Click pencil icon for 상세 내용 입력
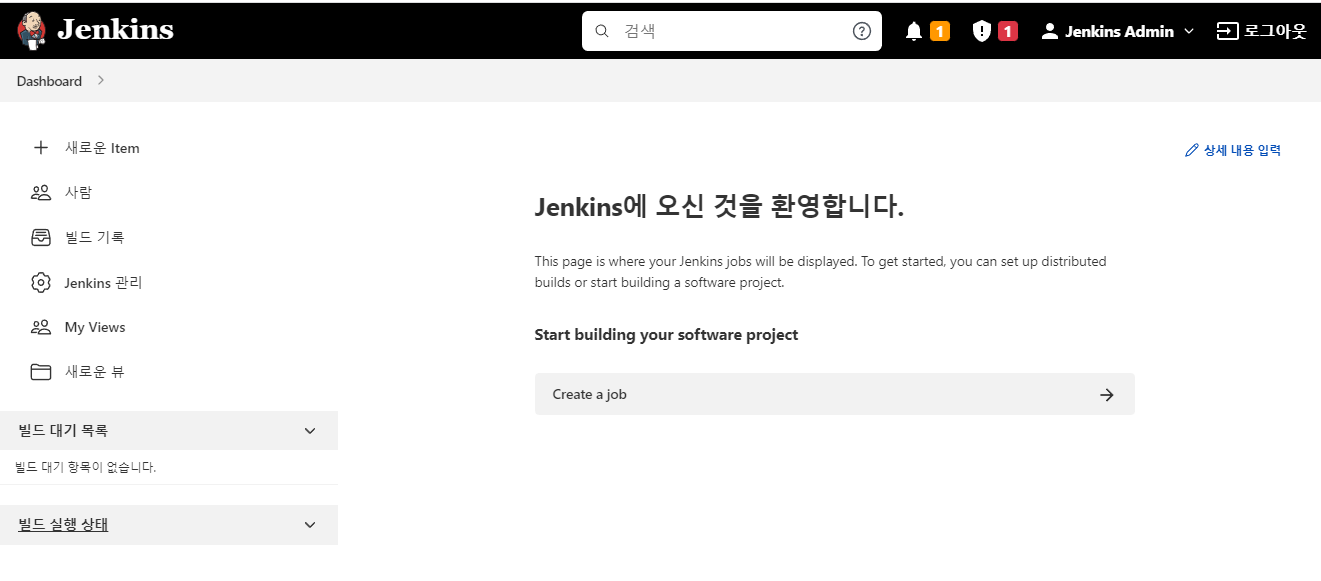Screen dimensions: 1321x581 pyautogui.click(x=1191, y=151)
